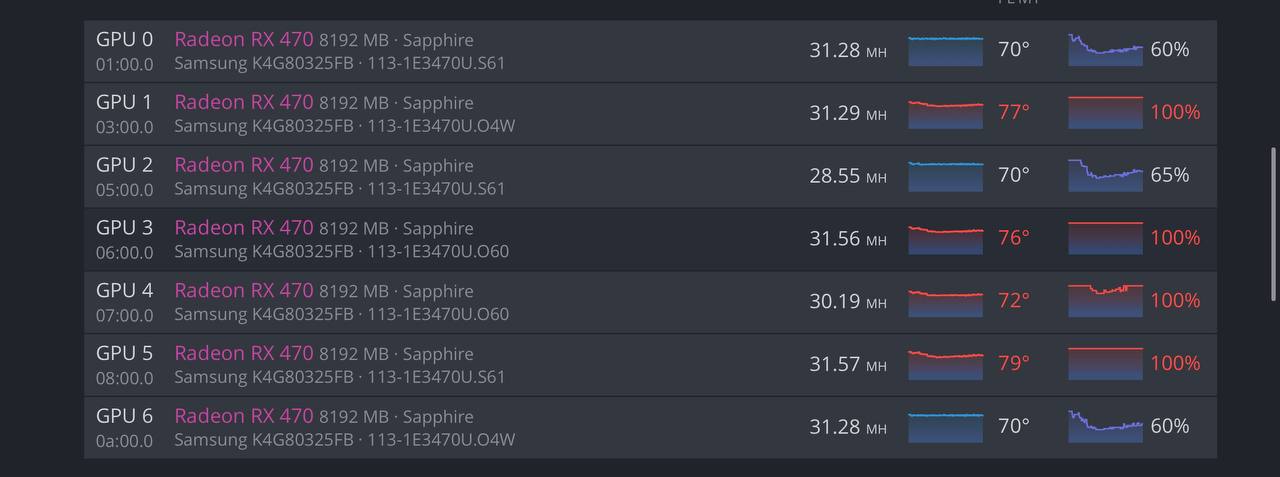Screen dimensions: 1280x477
Task: Click the GPU 4 bus ID 07:00.0
Action: 125,315
